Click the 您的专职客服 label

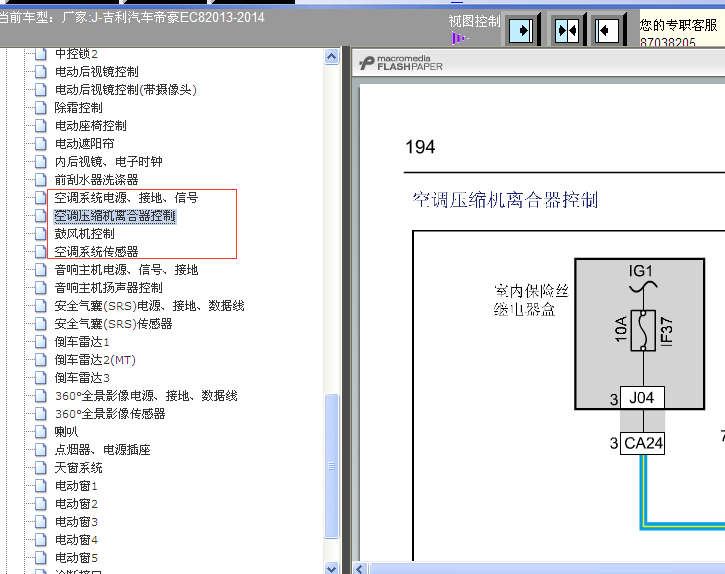[x=679, y=25]
